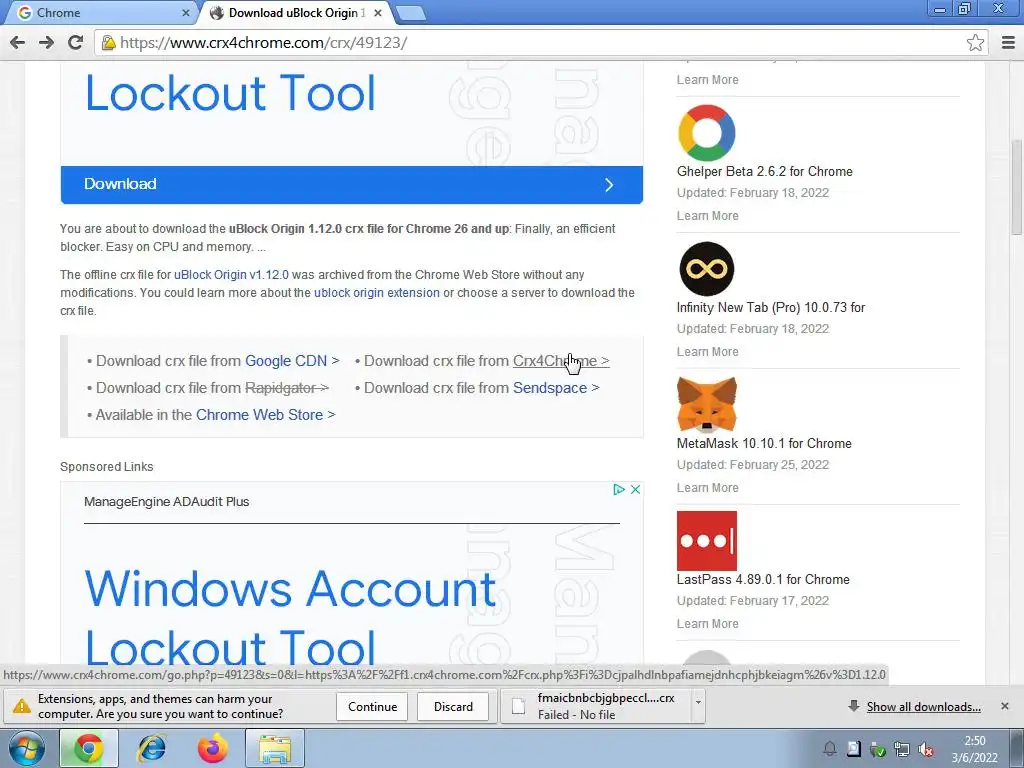The image size is (1024, 768).
Task: Download crx file from Crx4Chrome
Action: click(561, 360)
